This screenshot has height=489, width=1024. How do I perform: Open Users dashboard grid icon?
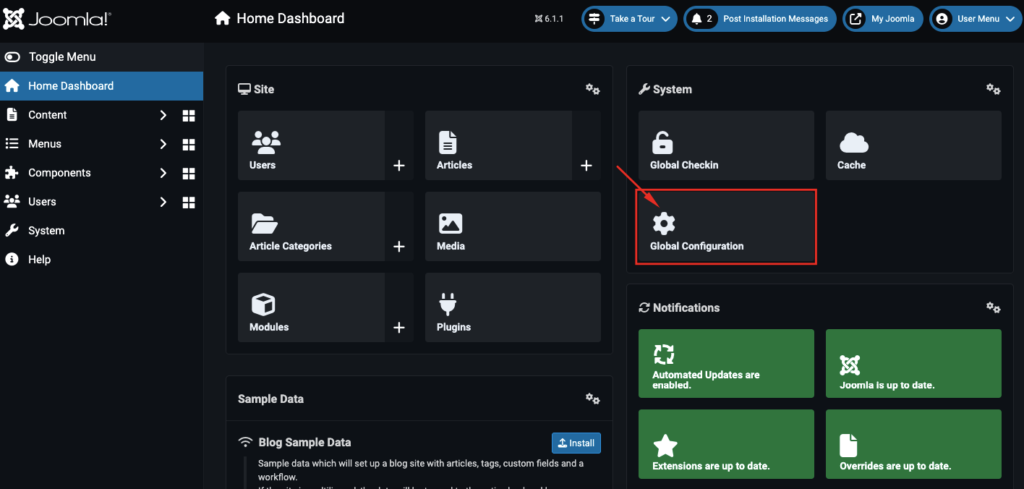coord(189,202)
